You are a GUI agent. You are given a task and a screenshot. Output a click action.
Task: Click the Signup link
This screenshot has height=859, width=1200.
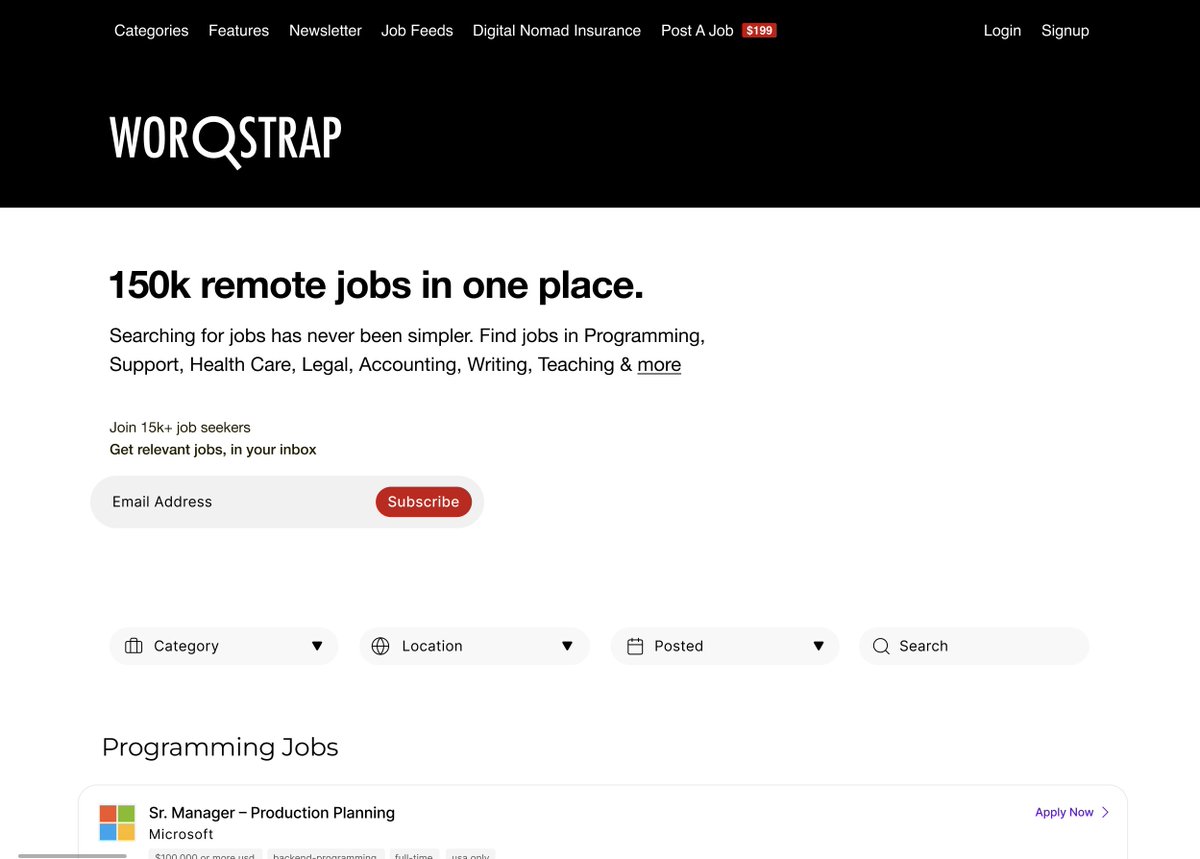(1065, 31)
